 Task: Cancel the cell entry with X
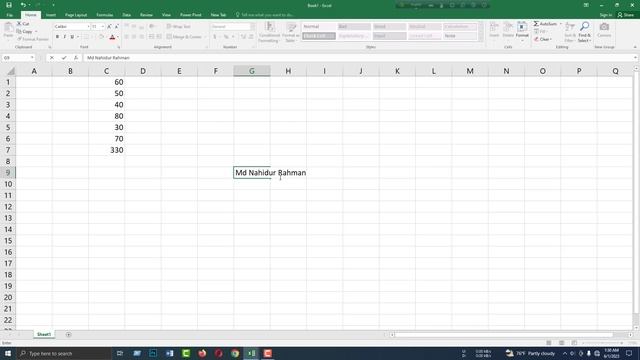tap(52, 58)
